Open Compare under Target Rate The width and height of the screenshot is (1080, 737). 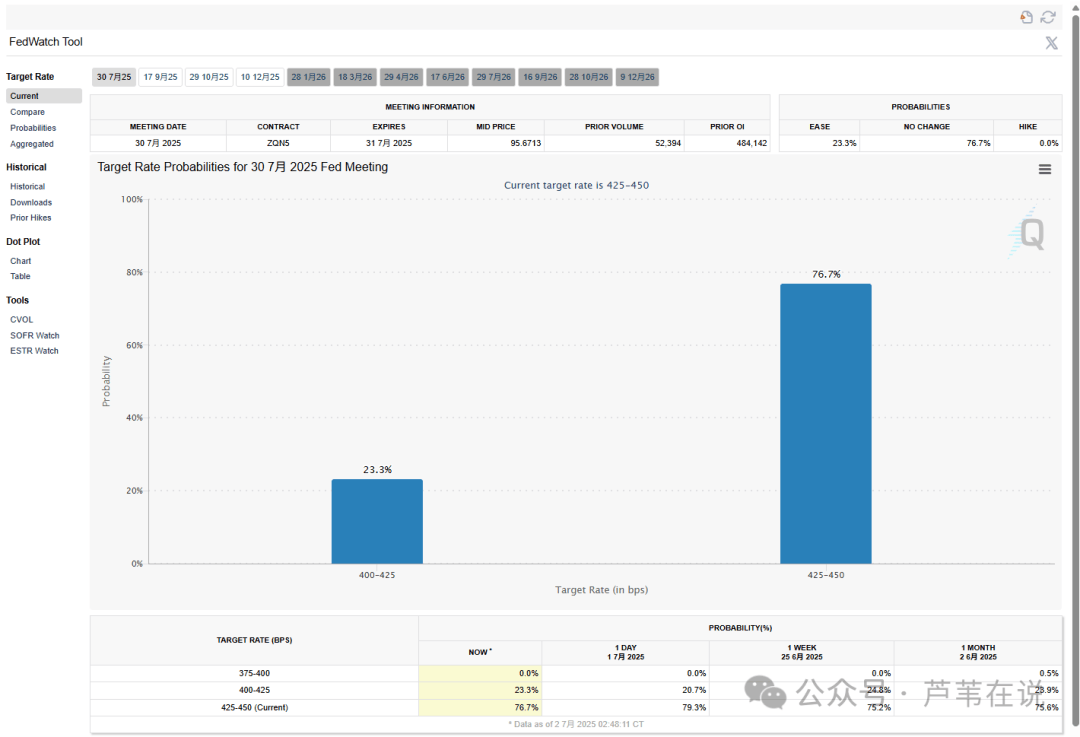(x=27, y=112)
